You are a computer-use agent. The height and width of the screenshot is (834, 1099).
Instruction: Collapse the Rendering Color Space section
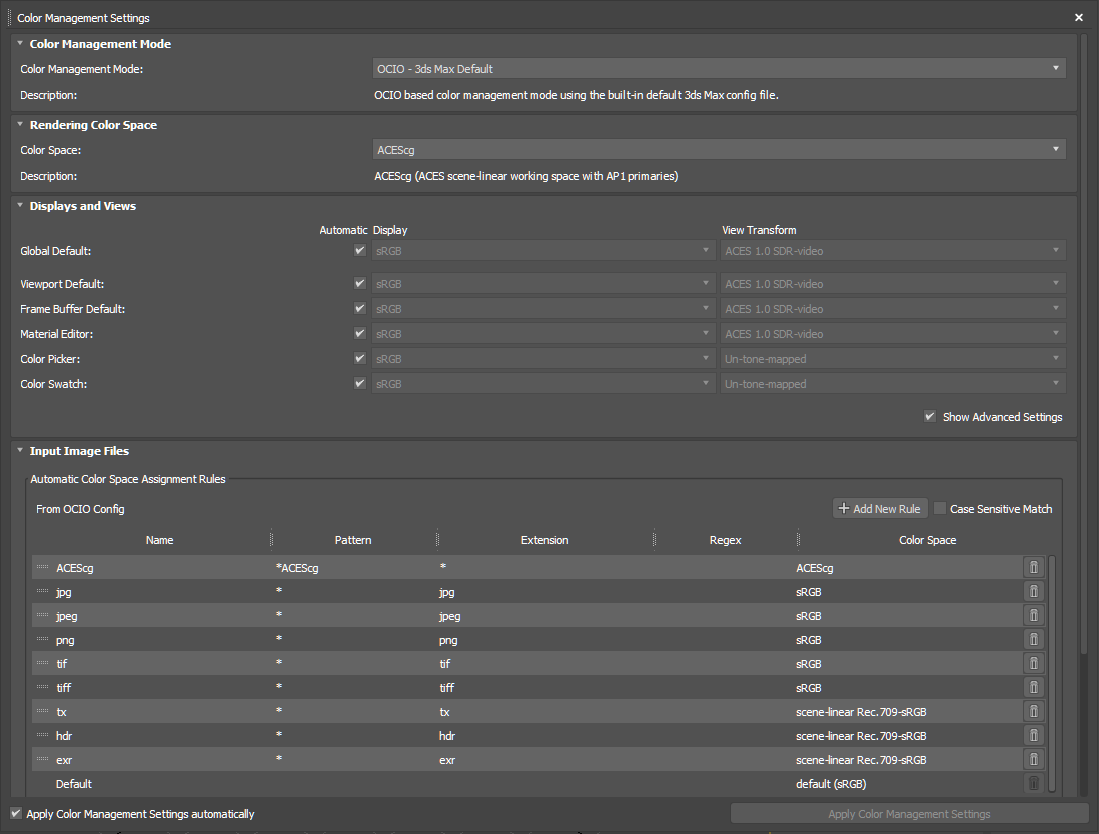click(20, 125)
